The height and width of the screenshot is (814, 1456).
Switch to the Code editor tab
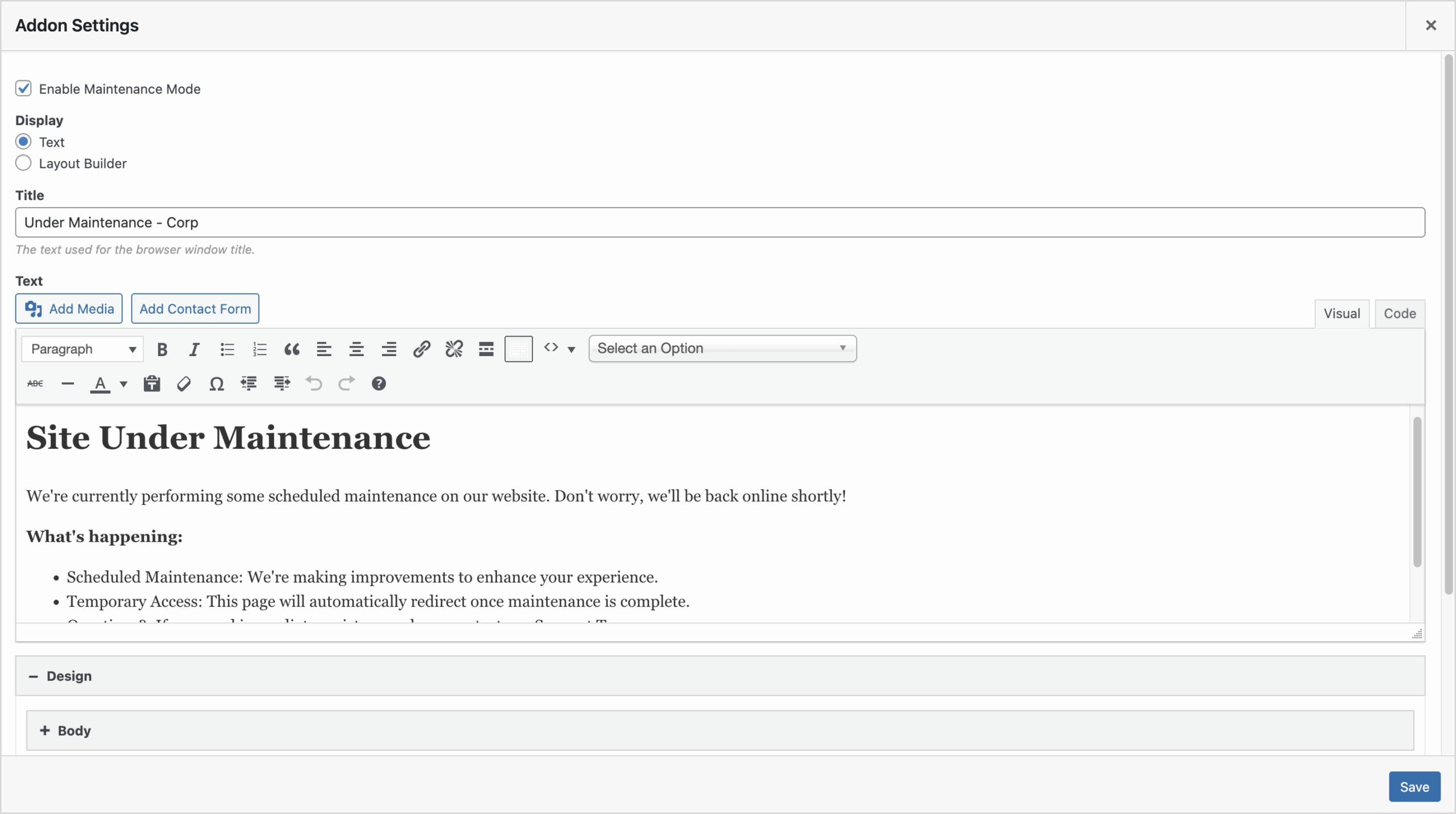1400,313
